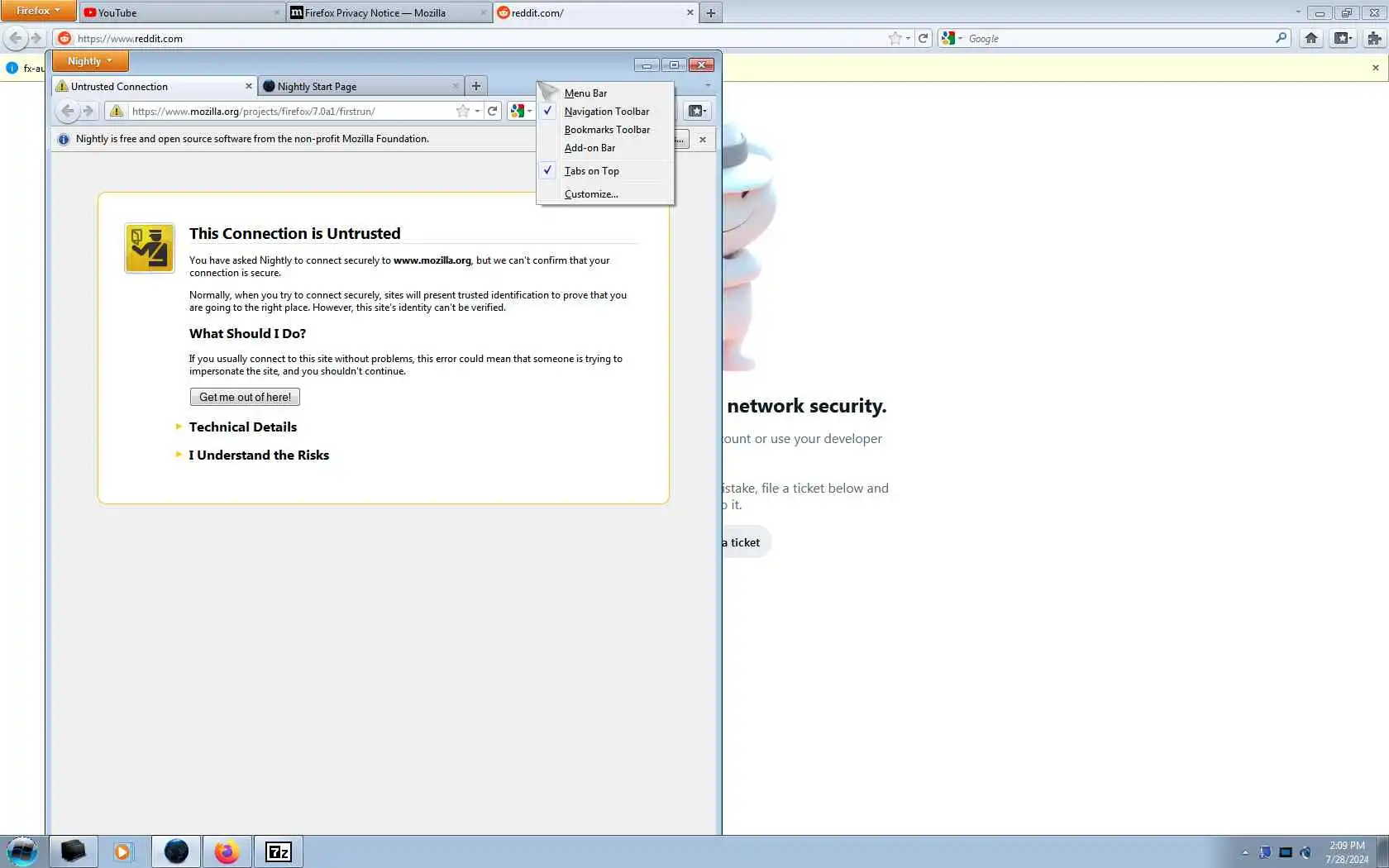1389x868 pixels.
Task: Close the reddit.com tab in Firefox
Action: point(690,12)
